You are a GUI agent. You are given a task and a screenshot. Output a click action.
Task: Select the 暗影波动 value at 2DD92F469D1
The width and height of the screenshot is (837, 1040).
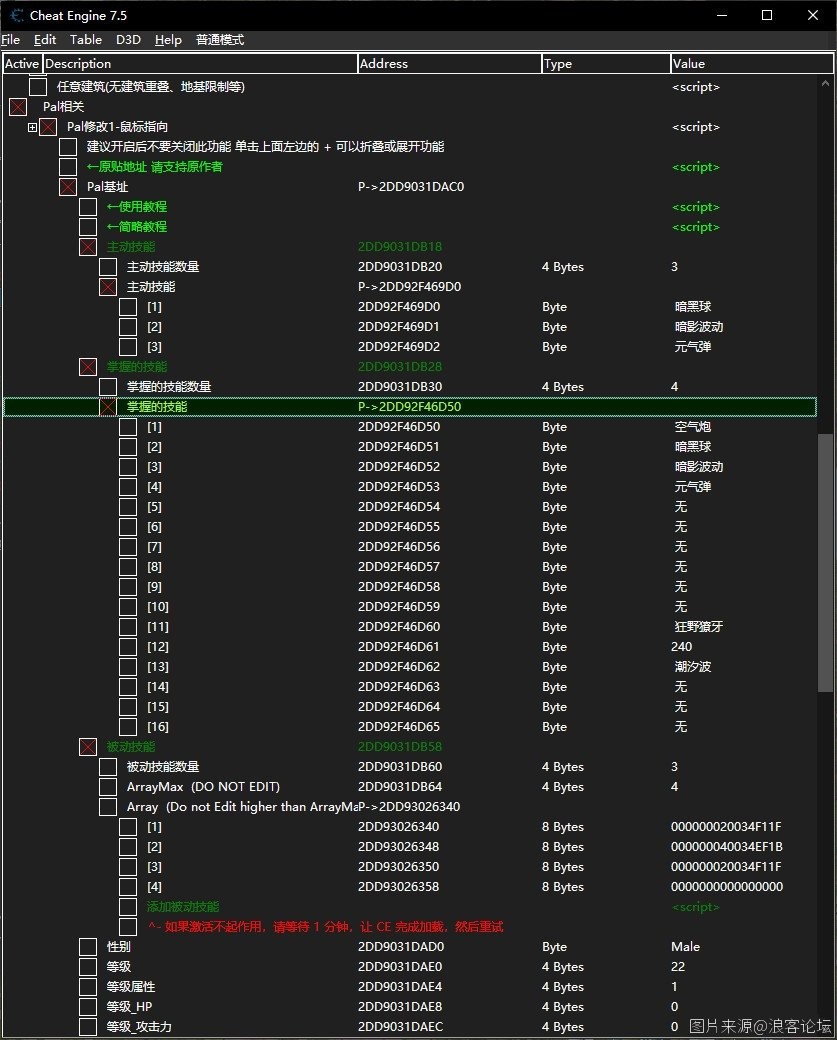tap(698, 326)
